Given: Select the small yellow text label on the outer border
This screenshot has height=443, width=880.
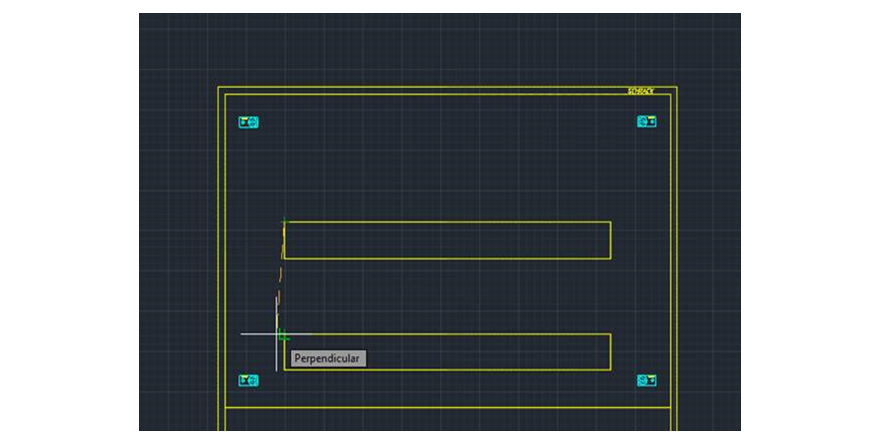Looking at the screenshot, I should click(641, 91).
